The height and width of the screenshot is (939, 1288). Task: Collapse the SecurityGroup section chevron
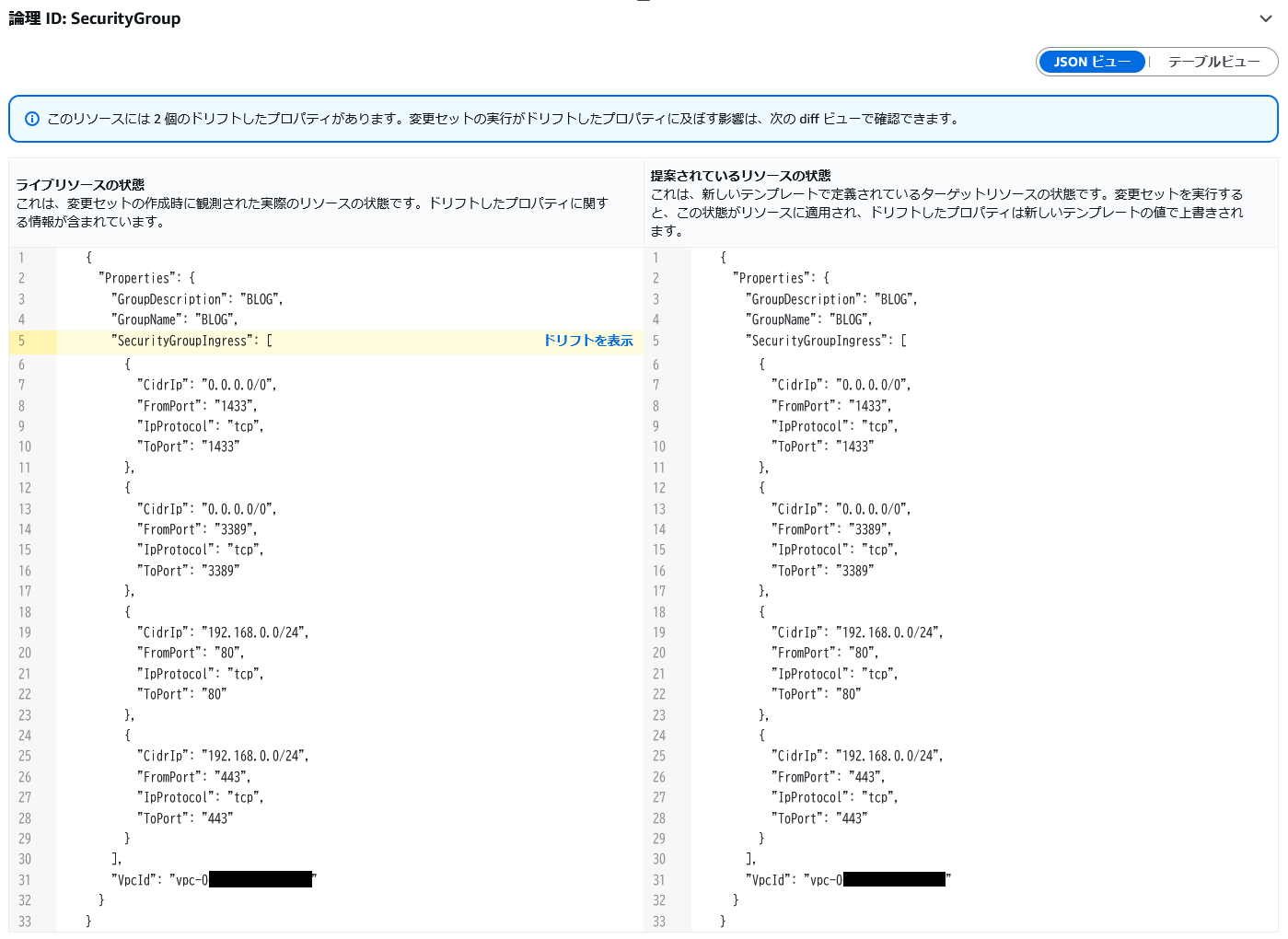pyautogui.click(x=1266, y=18)
